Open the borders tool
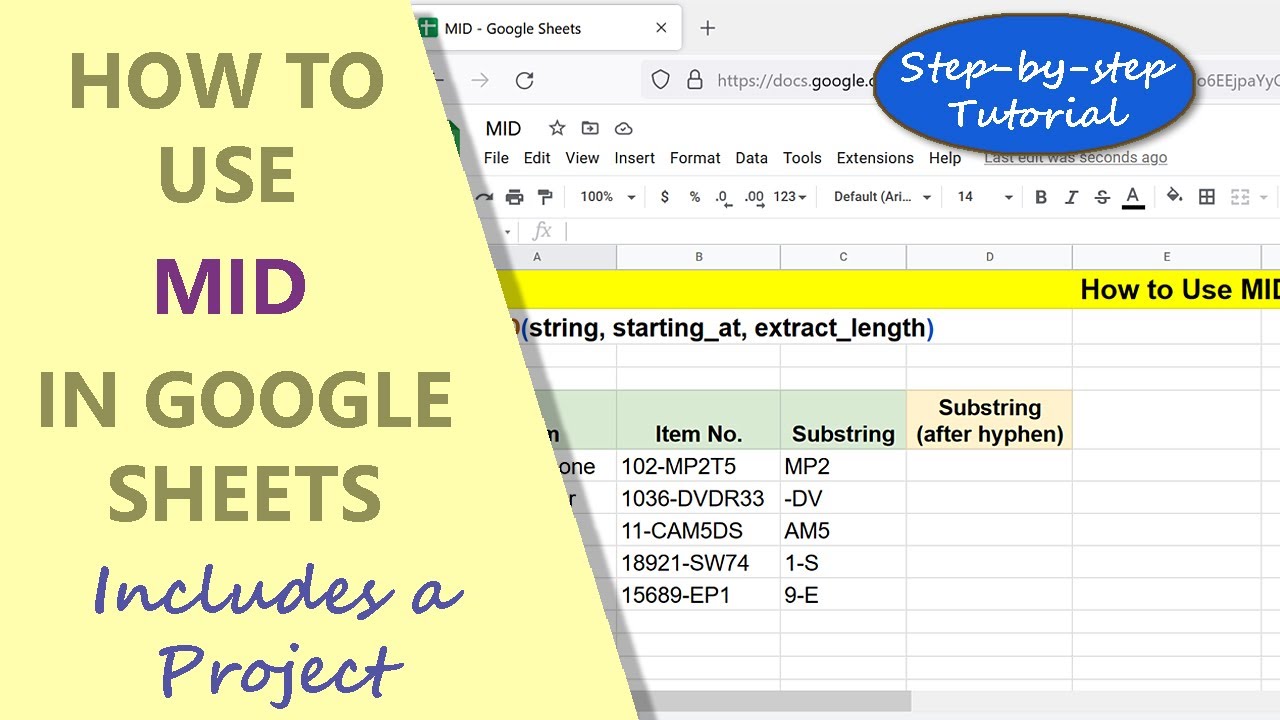 pos(1207,197)
